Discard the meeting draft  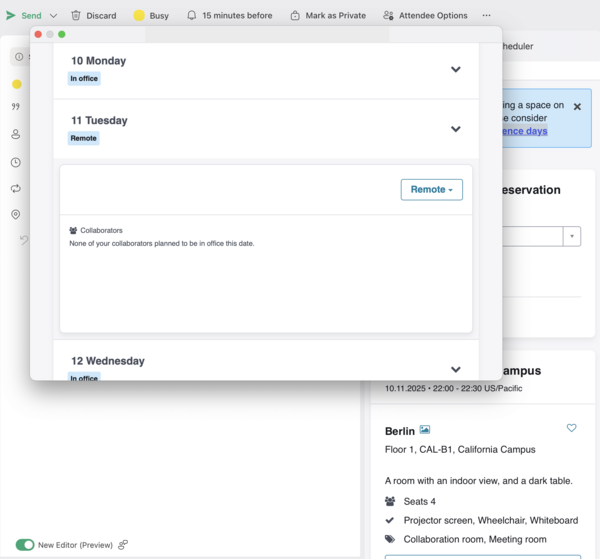click(94, 16)
